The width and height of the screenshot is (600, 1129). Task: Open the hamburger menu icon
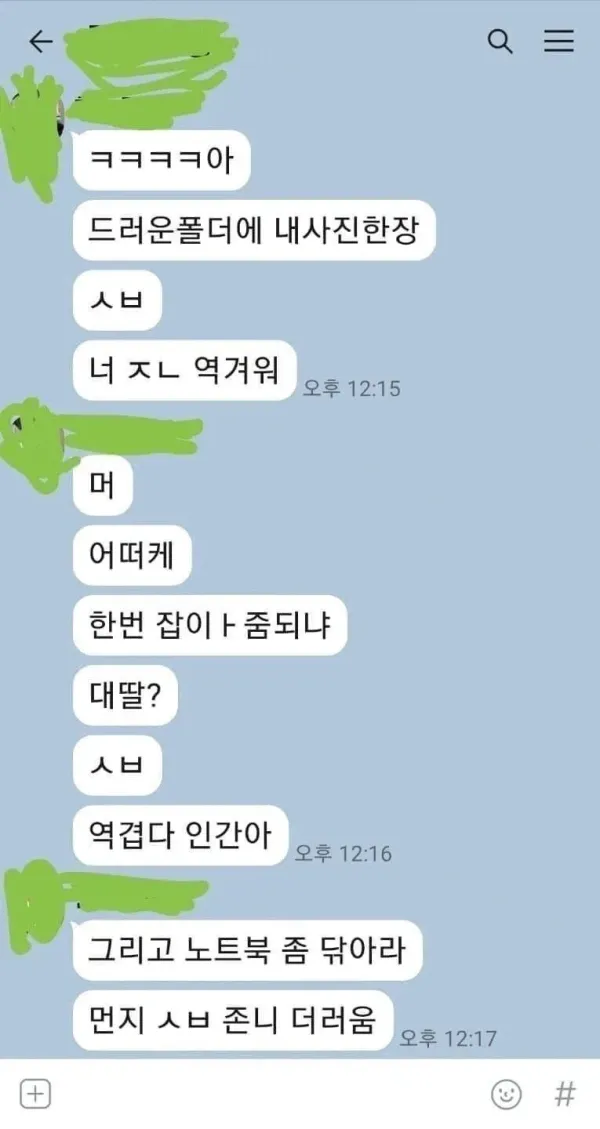click(558, 41)
